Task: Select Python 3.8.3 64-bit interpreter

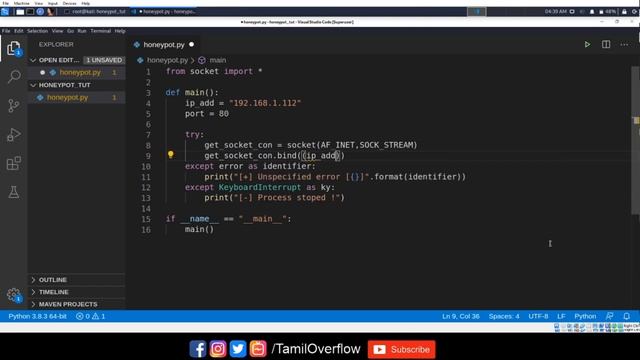Action: coord(38,316)
